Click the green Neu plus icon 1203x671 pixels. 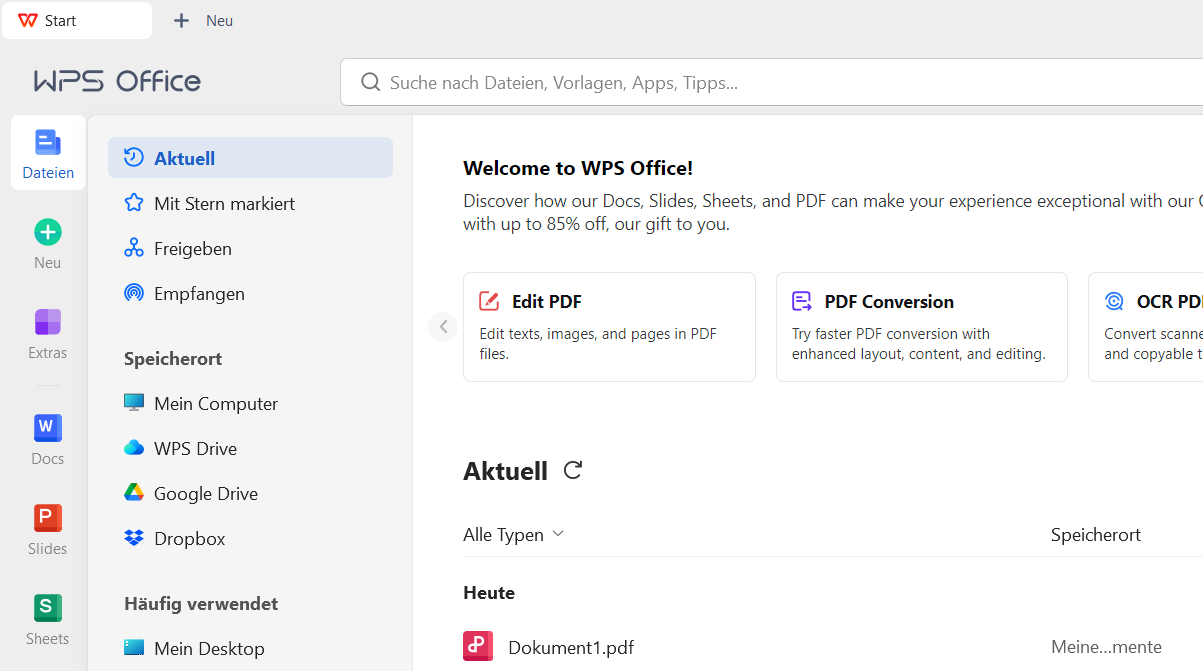(x=48, y=232)
